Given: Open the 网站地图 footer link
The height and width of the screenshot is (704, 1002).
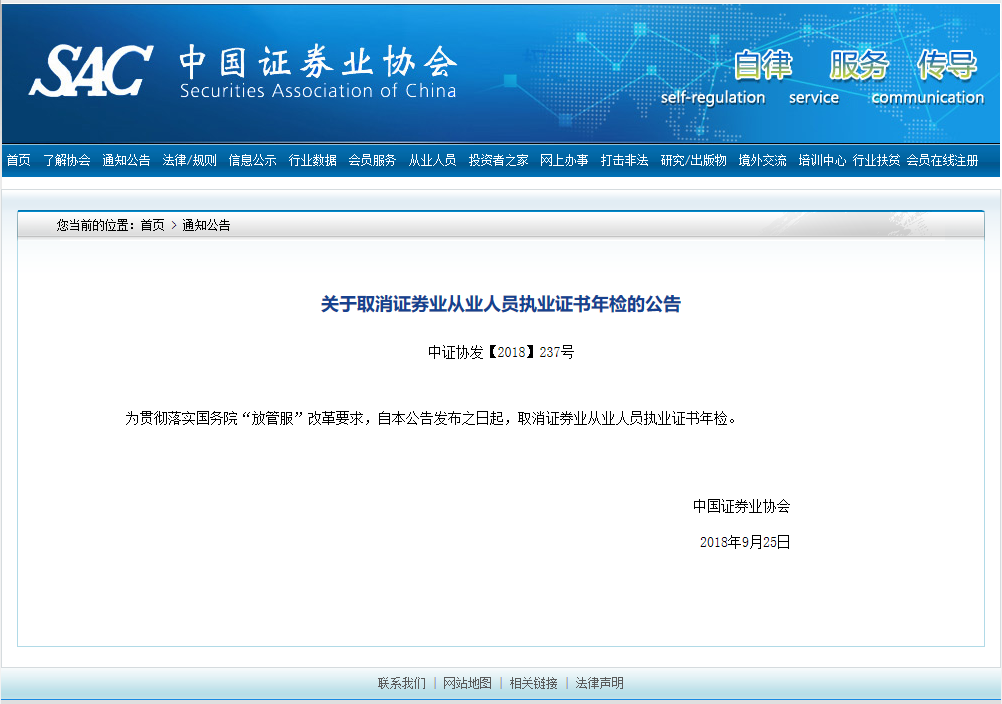Looking at the screenshot, I should 467,683.
